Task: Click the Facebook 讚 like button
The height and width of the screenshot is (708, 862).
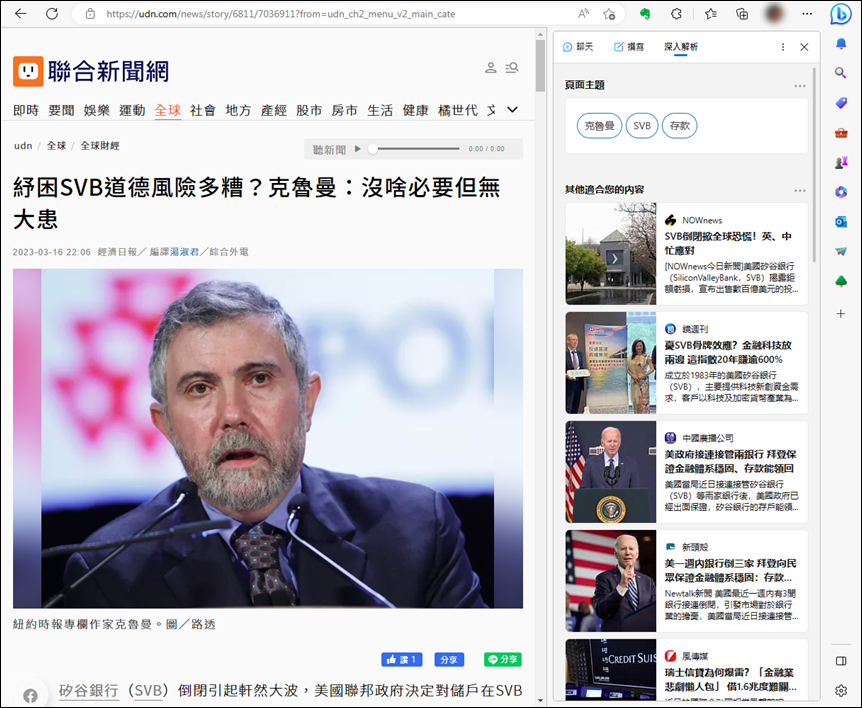Action: (402, 659)
